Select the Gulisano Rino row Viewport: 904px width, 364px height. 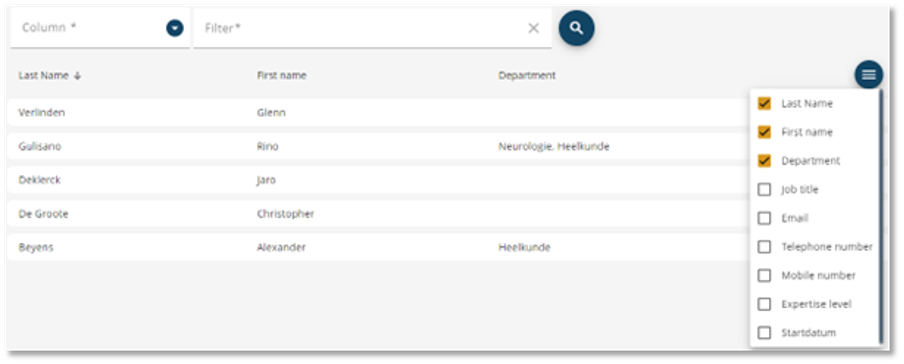click(x=378, y=147)
